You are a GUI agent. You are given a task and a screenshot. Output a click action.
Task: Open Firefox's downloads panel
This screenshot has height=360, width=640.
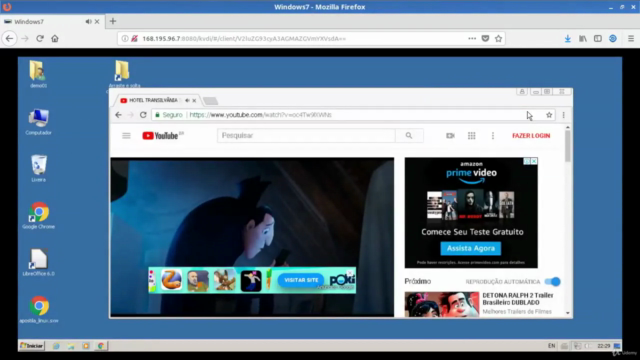pos(567,38)
